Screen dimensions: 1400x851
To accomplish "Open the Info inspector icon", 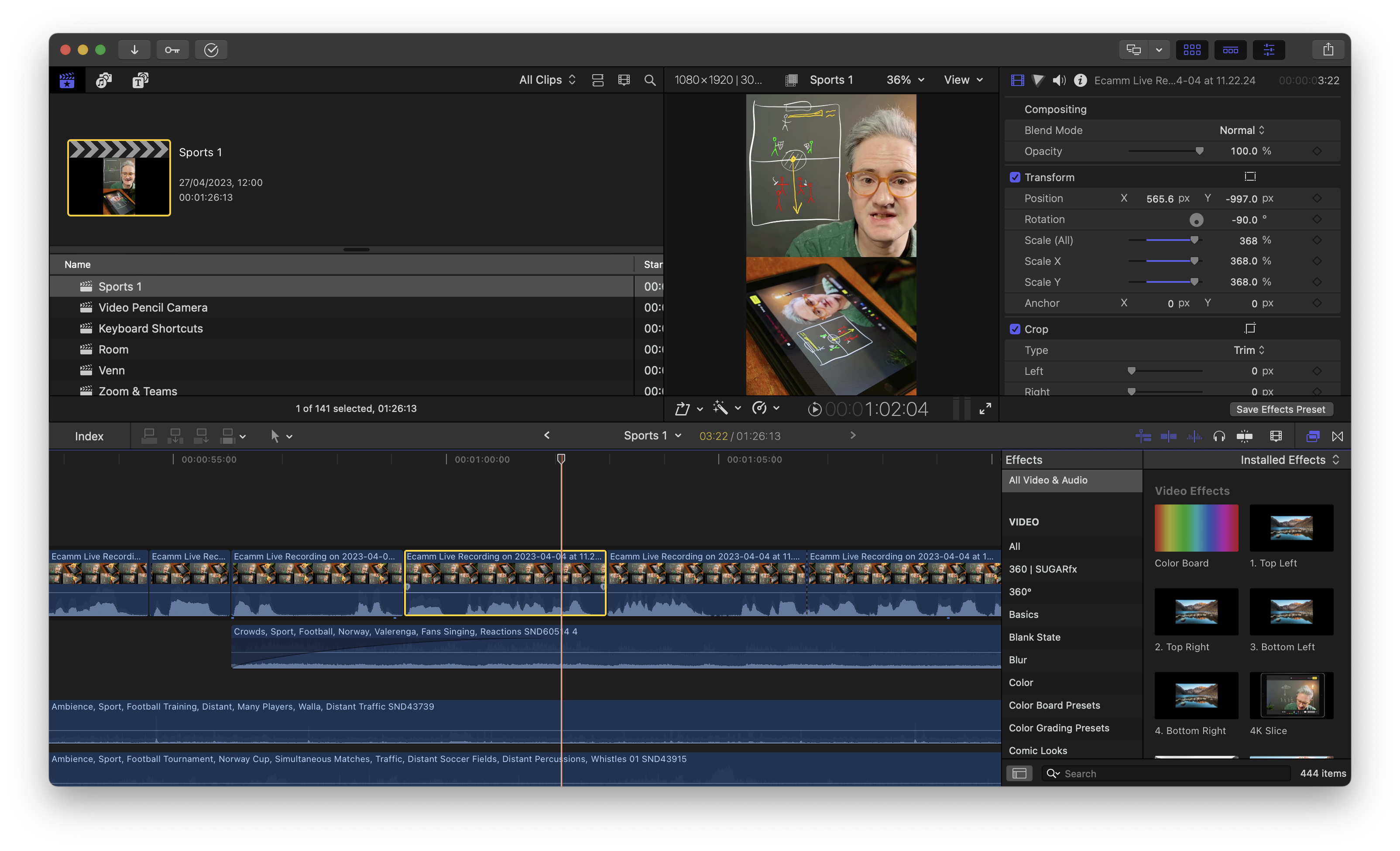I will (1080, 80).
